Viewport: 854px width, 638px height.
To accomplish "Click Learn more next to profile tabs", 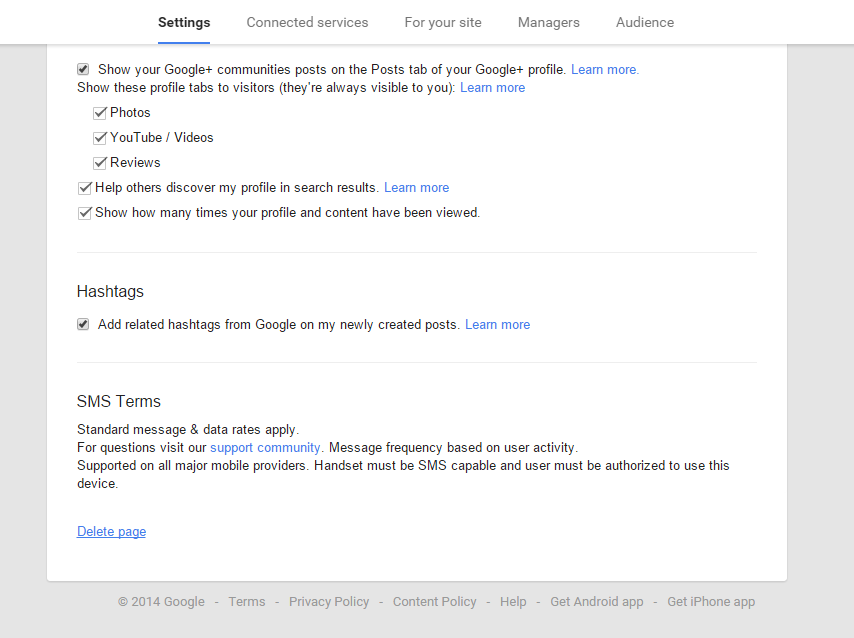I will click(492, 88).
